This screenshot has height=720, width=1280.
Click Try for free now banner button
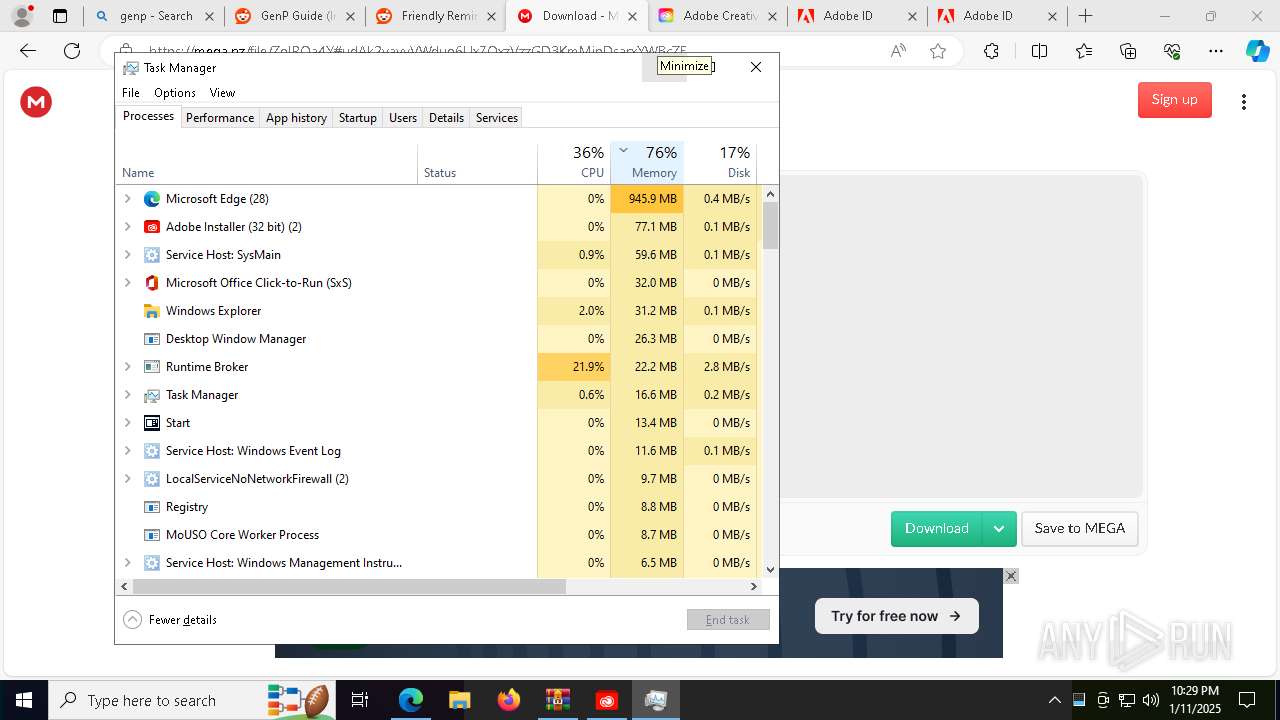click(896, 616)
